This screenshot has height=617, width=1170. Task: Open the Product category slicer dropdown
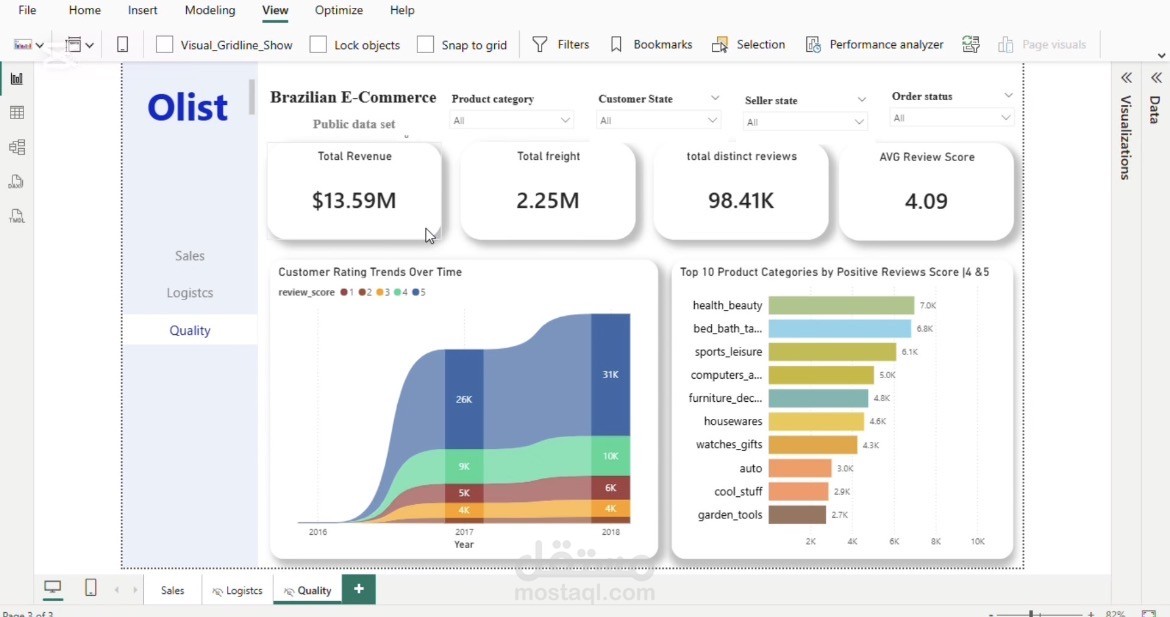pos(511,120)
